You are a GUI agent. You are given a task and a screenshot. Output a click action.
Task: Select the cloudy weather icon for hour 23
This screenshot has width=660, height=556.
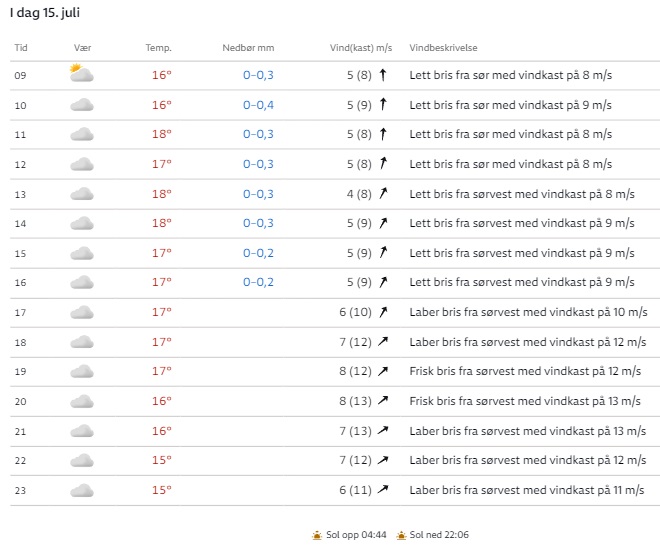(82, 490)
